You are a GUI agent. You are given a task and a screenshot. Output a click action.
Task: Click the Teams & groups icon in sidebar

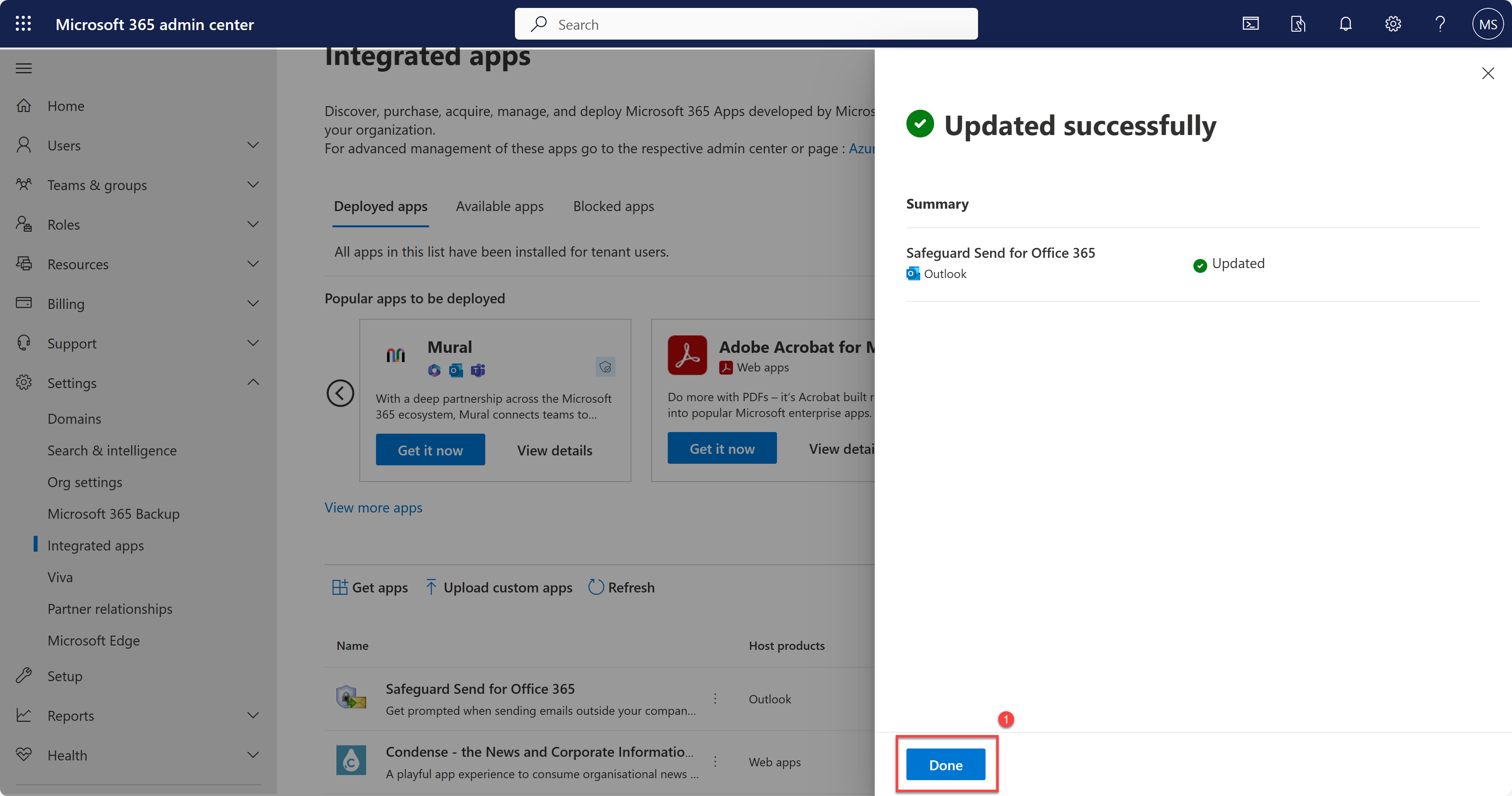[23, 185]
